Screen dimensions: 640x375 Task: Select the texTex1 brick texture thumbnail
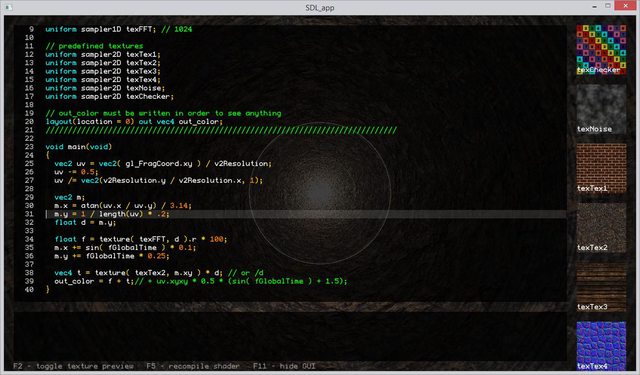tap(601, 168)
